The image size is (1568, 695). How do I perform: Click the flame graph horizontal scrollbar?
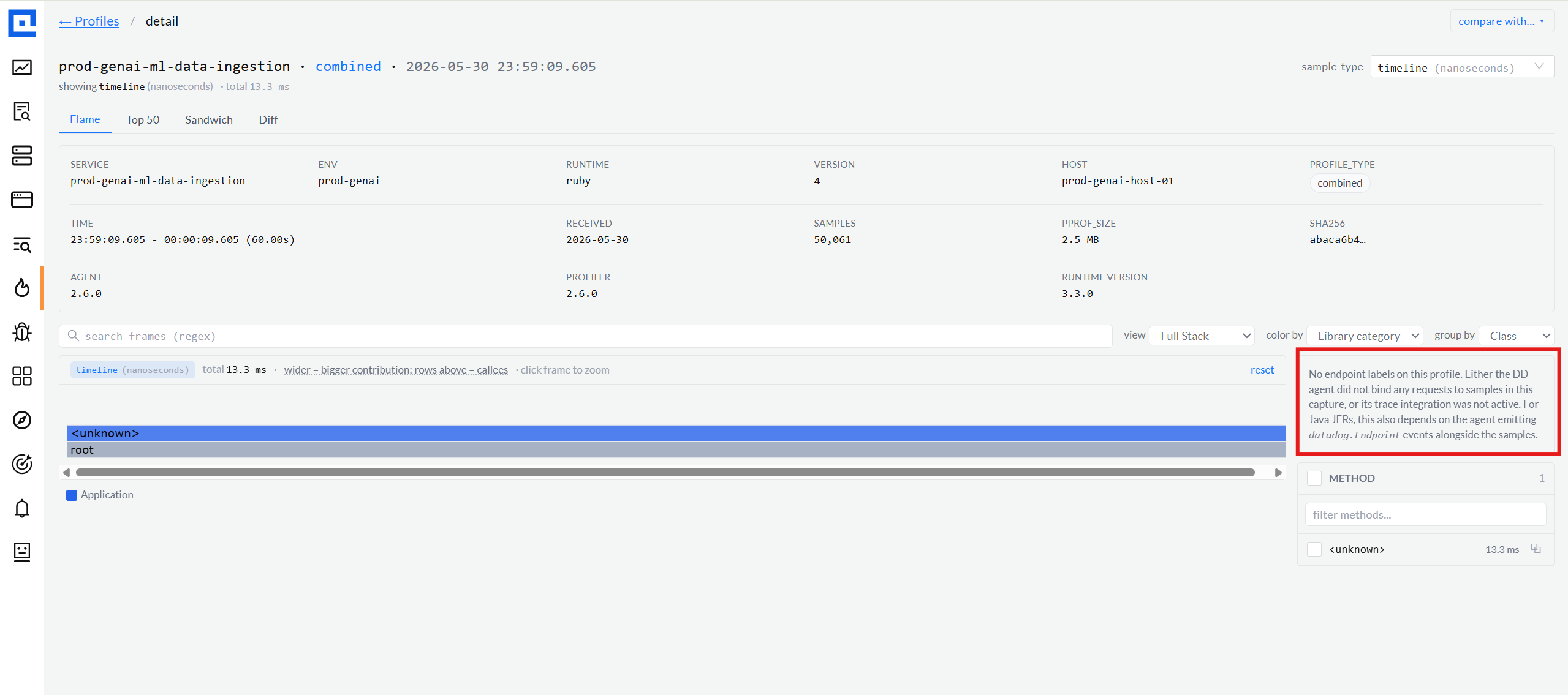click(665, 472)
